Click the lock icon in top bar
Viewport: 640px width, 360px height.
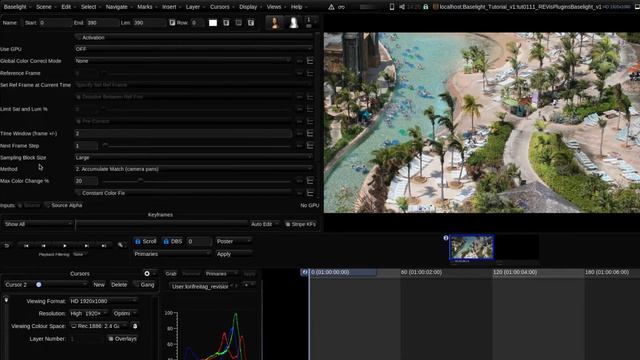[x=425, y=7]
